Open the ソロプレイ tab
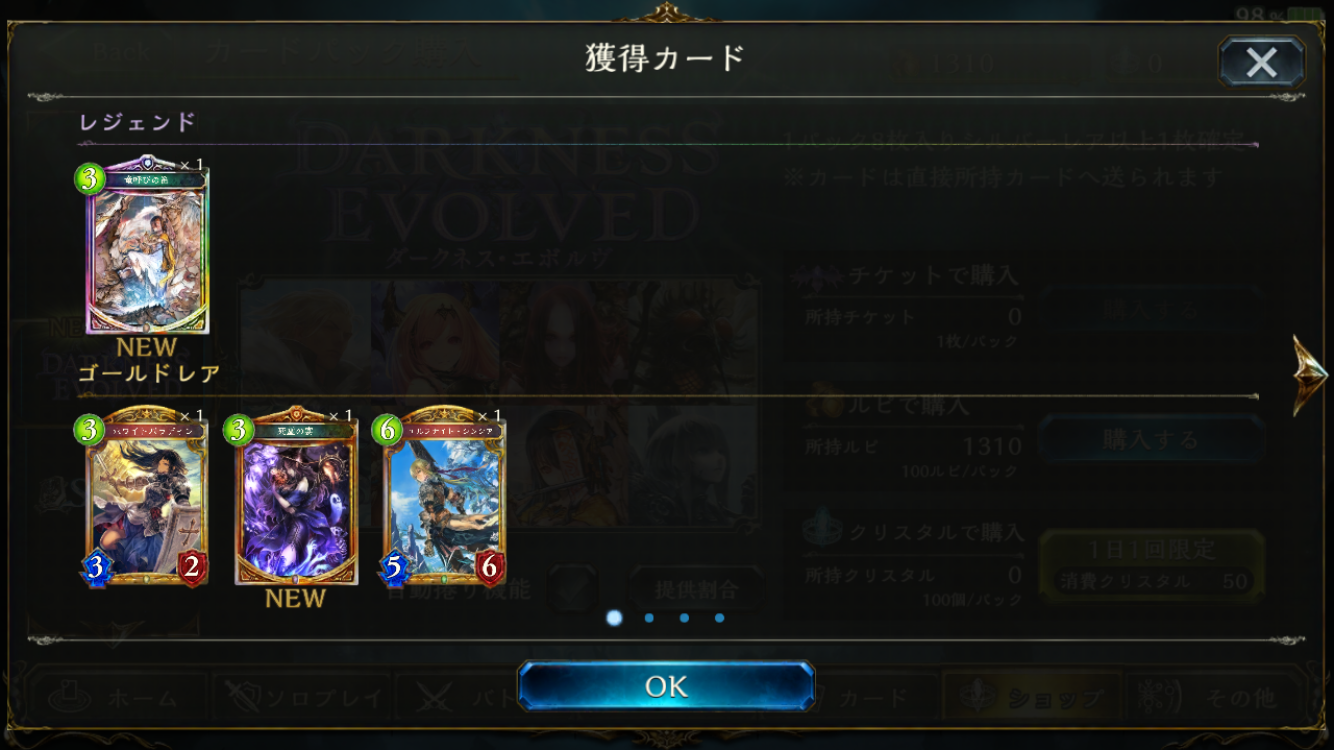 pos(302,697)
